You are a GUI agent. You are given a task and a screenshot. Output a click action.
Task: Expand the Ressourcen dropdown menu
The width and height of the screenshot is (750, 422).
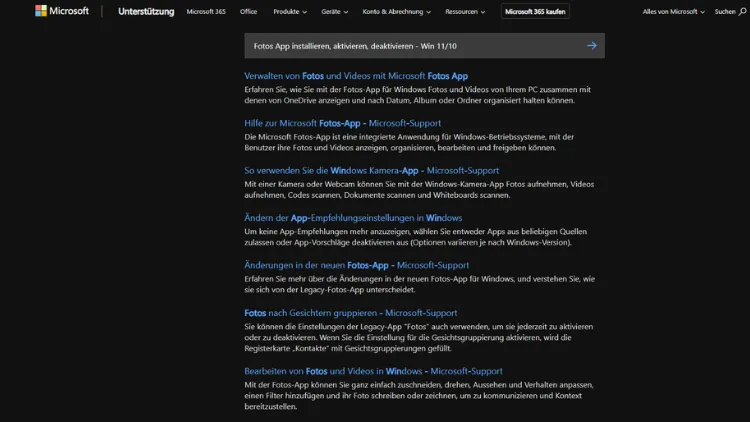465,11
